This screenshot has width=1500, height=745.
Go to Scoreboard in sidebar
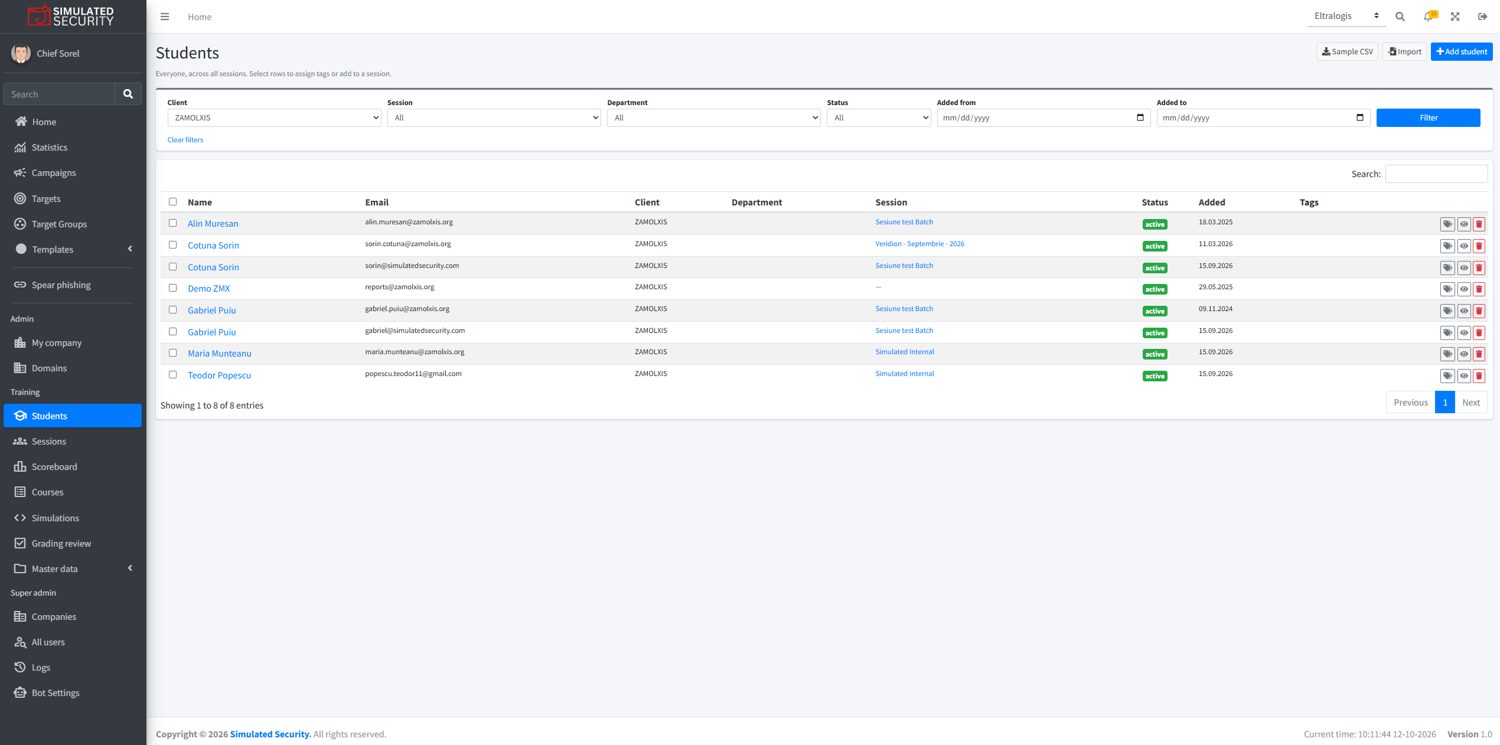[x=72, y=467]
